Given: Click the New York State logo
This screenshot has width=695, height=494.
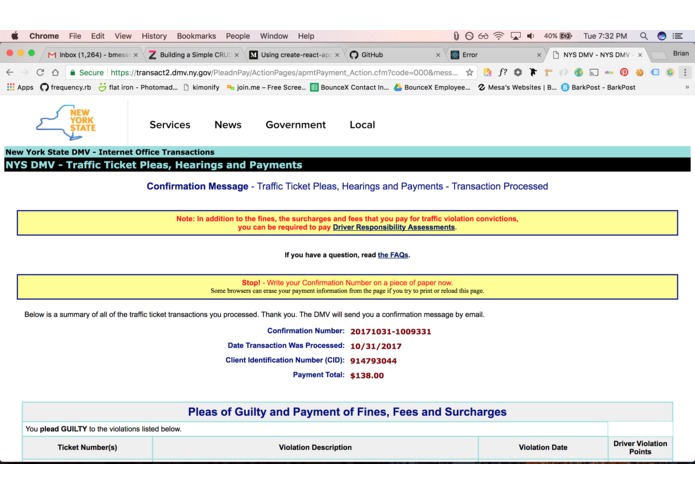Looking at the screenshot, I should [66, 122].
